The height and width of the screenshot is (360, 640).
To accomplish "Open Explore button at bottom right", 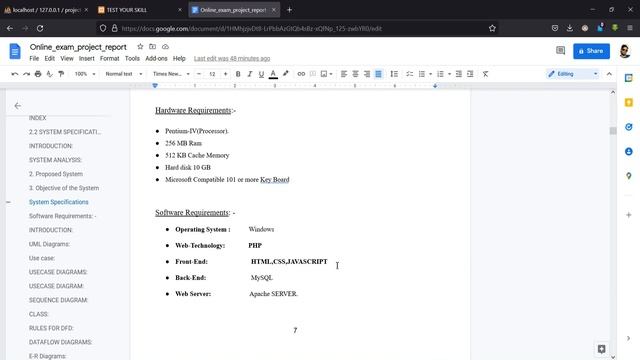I will pyautogui.click(x=601, y=349).
